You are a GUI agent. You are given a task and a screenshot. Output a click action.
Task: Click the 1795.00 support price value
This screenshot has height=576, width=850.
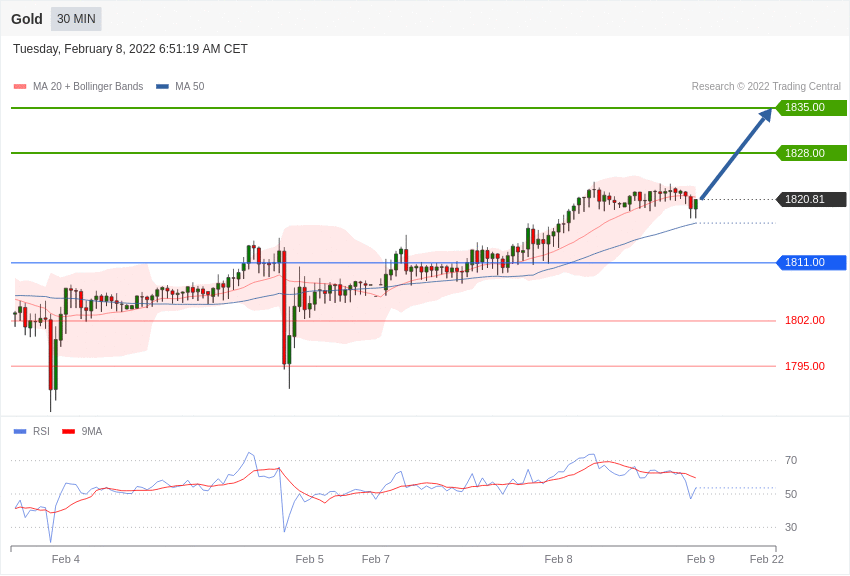tap(805, 366)
